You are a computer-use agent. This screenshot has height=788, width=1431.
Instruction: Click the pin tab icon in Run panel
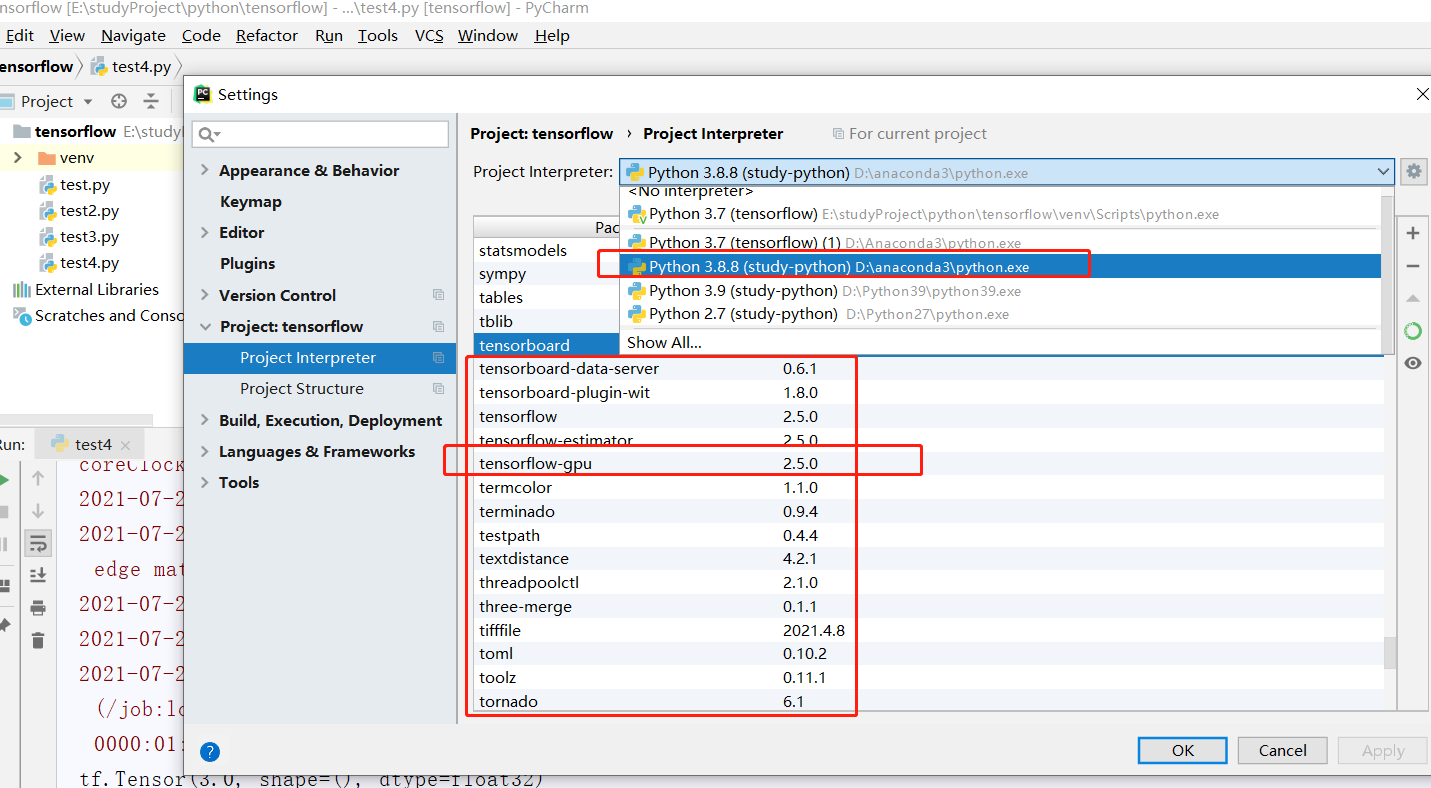coord(4,625)
